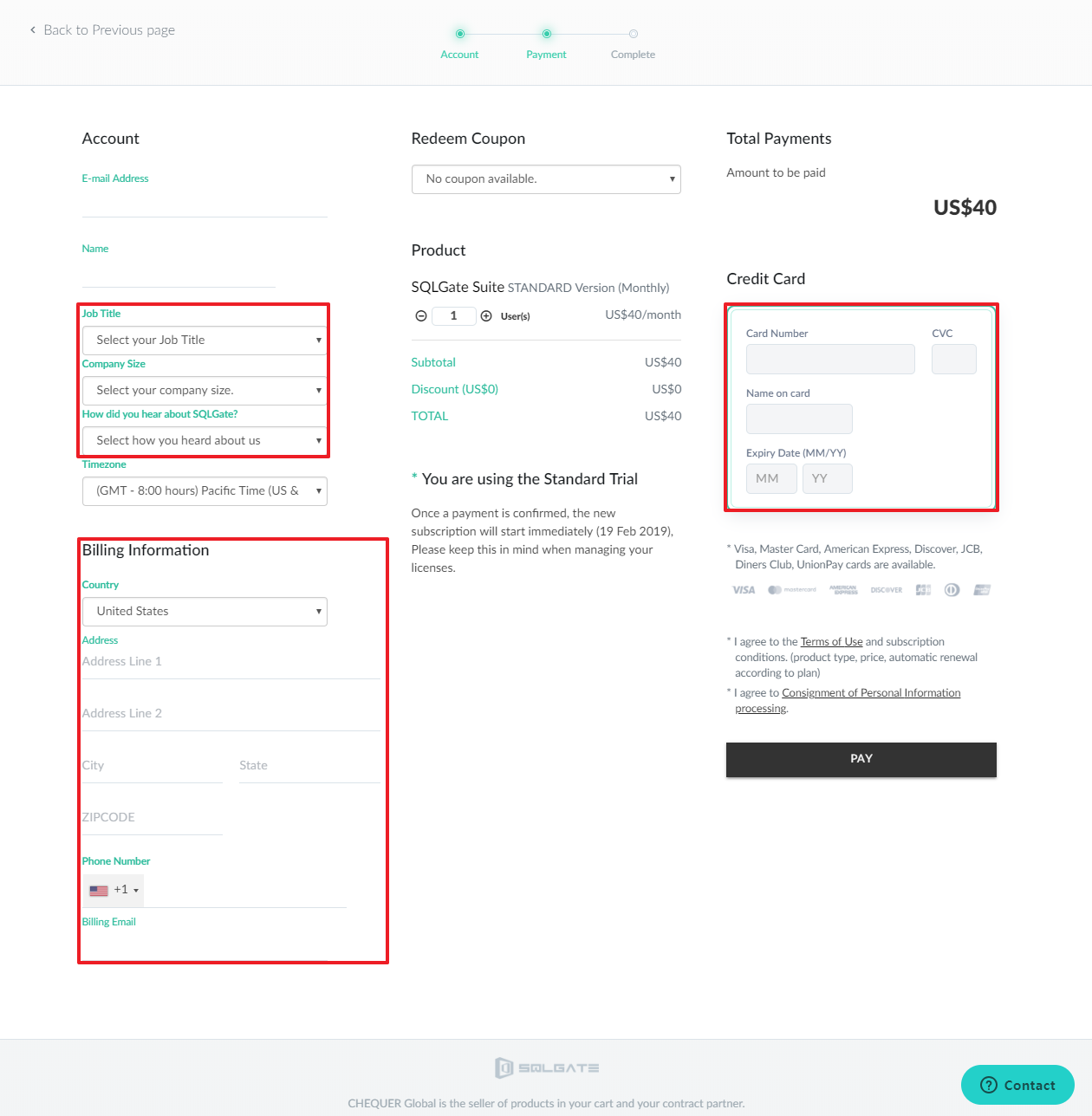Go to the Complete step label

633,55
